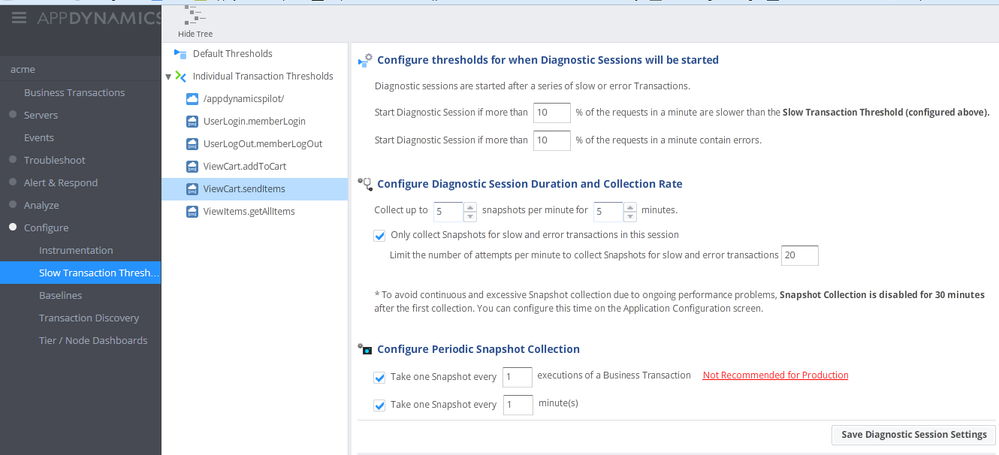
Task: Click icon beside ViewItems.getAllItems
Action: pyautogui.click(x=192, y=212)
